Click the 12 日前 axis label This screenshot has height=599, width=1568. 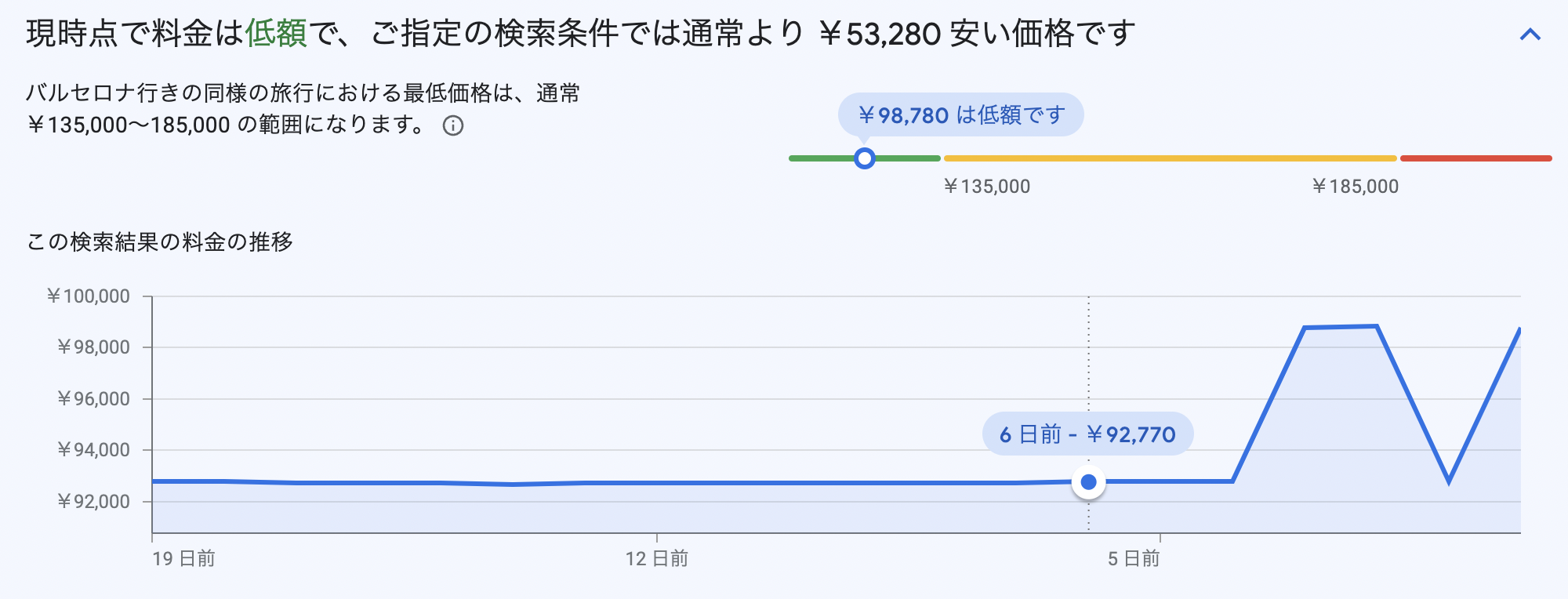[x=656, y=558]
